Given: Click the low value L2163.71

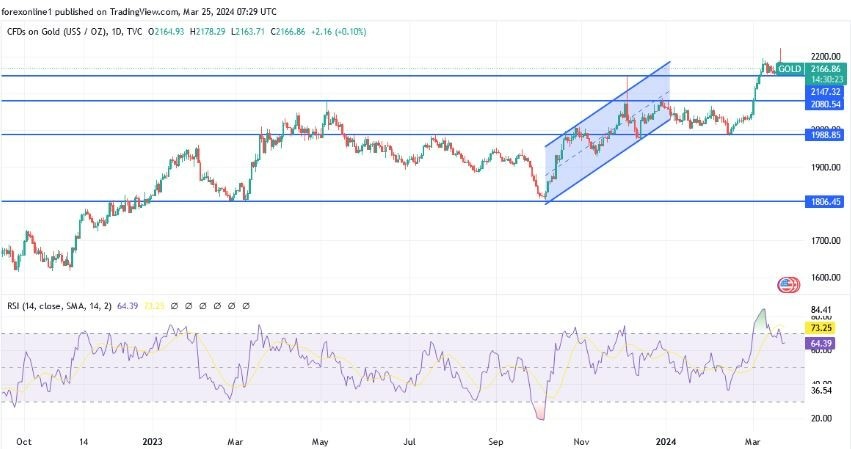Looking at the screenshot, I should [247, 32].
